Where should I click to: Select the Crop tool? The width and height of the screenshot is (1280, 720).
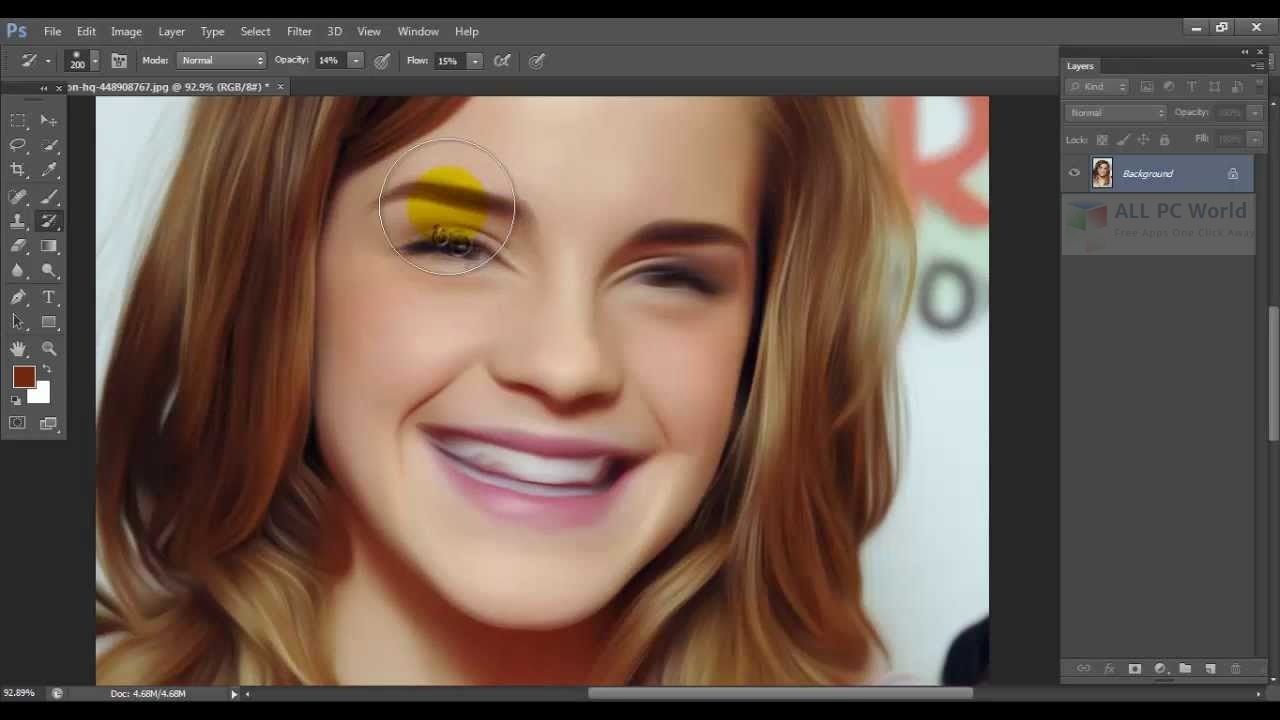(x=18, y=170)
